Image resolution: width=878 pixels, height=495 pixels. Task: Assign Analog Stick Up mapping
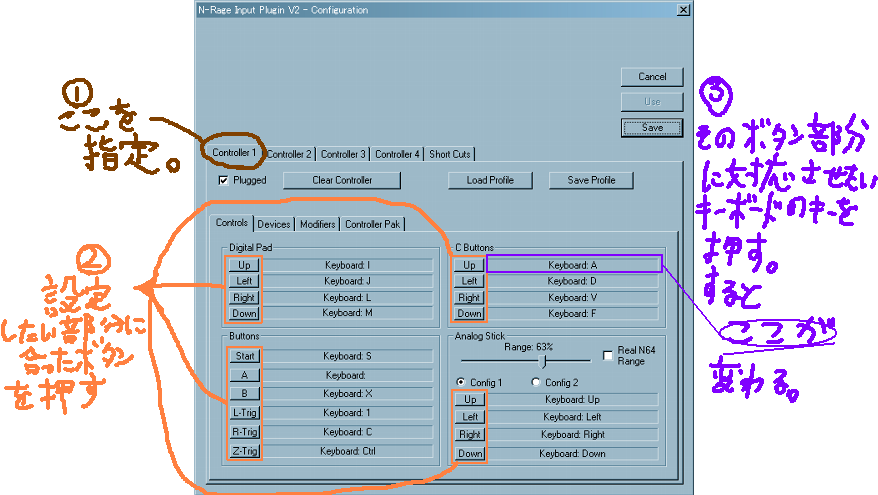[x=470, y=399]
